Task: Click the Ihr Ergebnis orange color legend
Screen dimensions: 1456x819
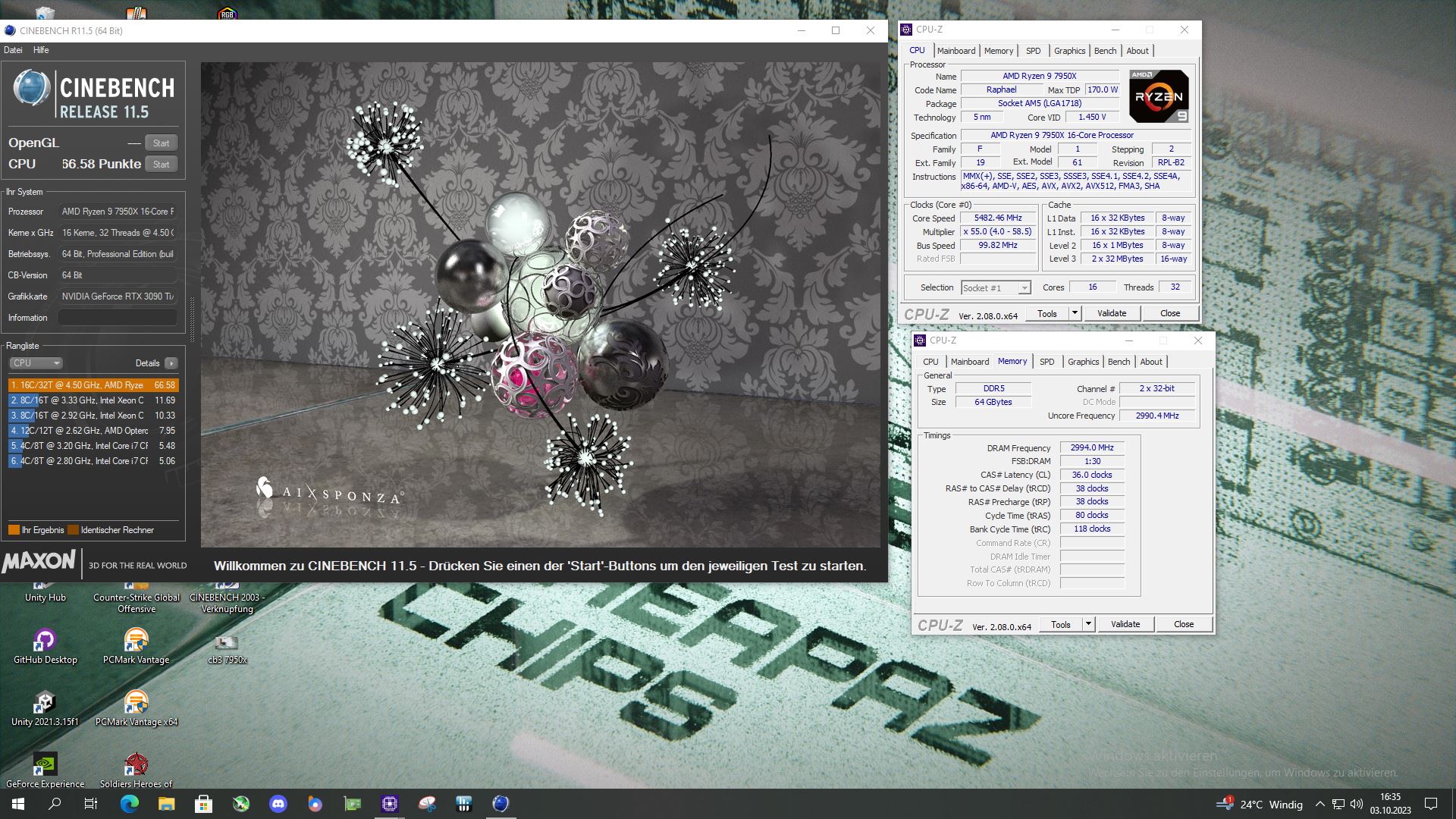Action: coord(14,530)
